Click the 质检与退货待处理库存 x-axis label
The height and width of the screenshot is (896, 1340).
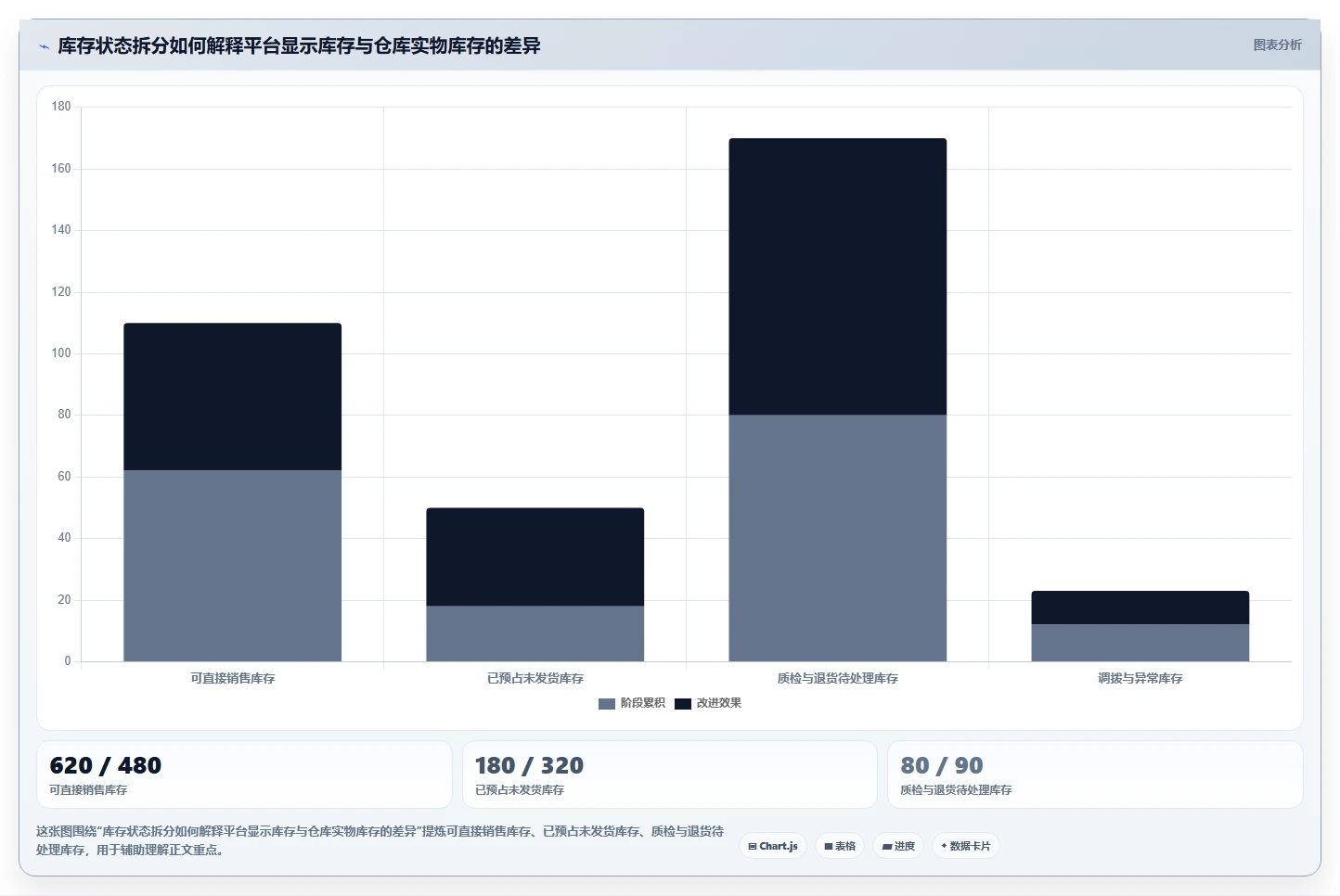click(838, 679)
